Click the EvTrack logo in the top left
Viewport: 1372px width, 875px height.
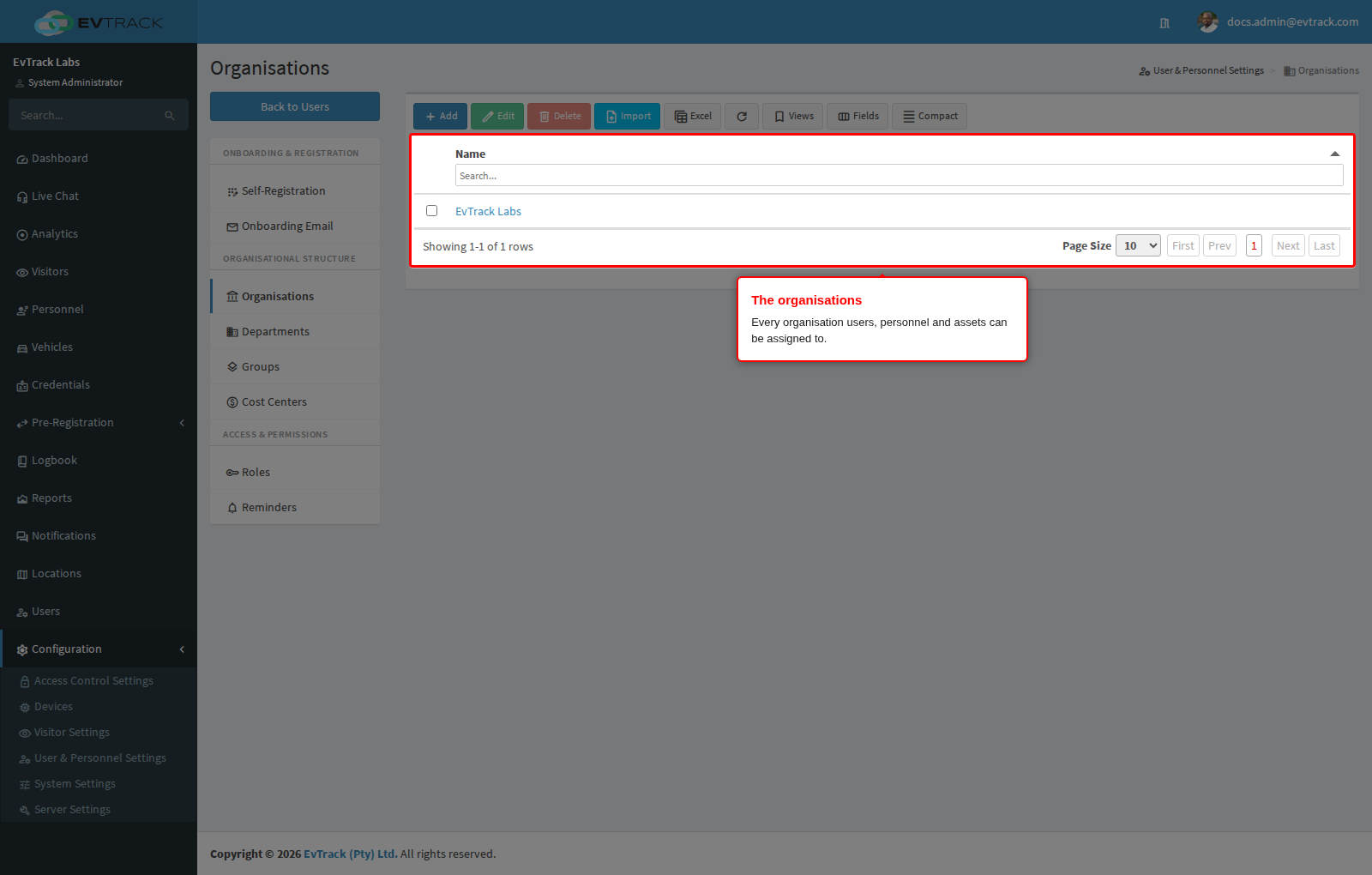click(99, 22)
